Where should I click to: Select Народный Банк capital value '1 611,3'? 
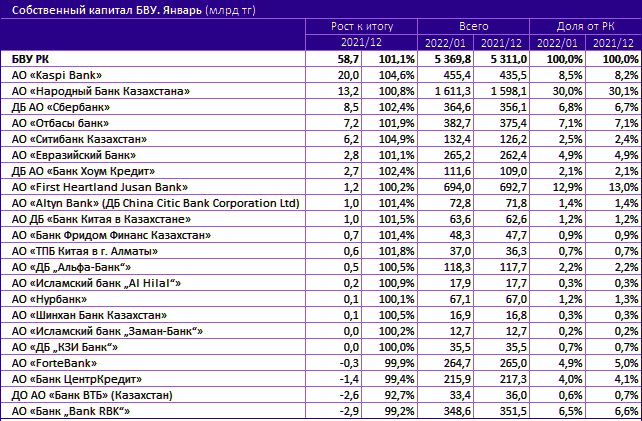point(452,91)
